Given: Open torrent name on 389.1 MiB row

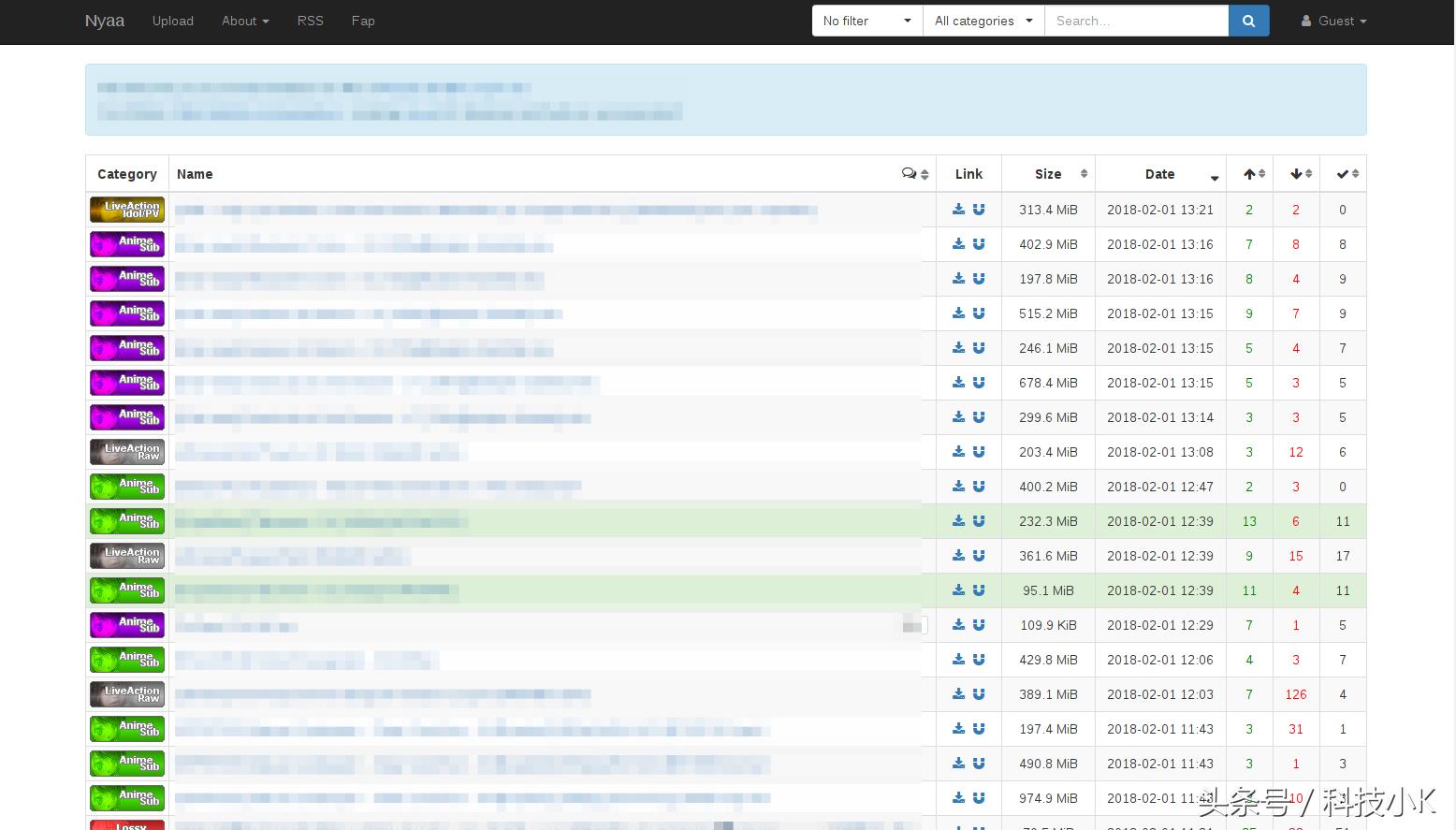Looking at the screenshot, I should (x=383, y=695).
